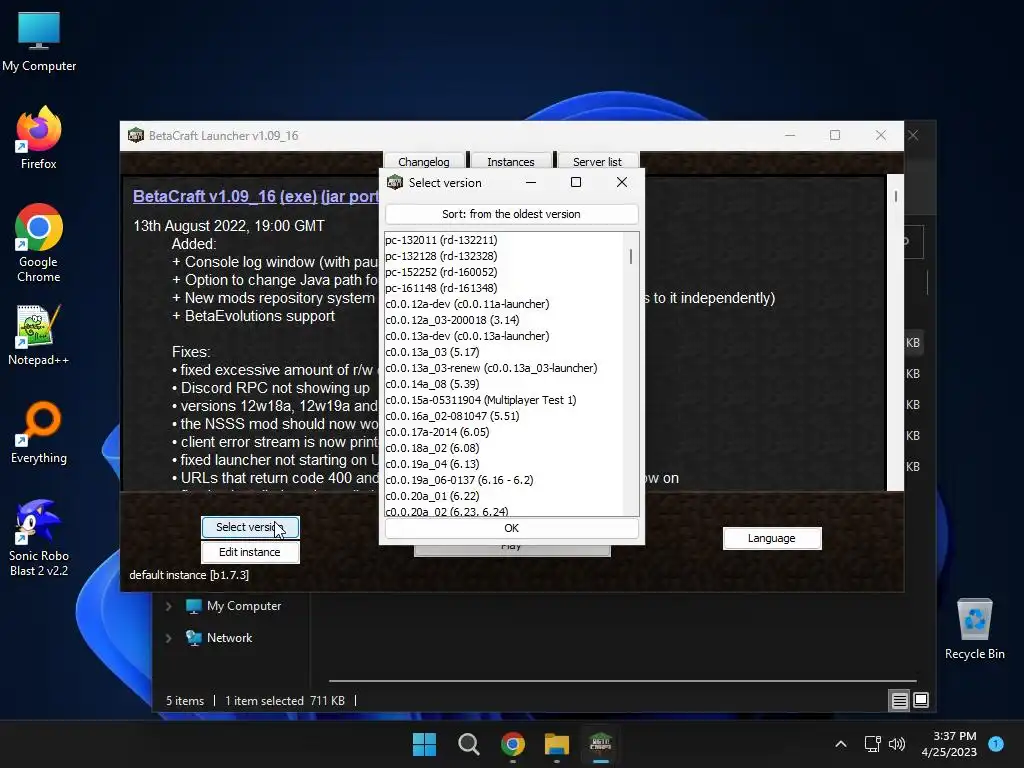The height and width of the screenshot is (768, 1024).
Task: Launch Everything search desktop icon
Action: pyautogui.click(x=39, y=432)
